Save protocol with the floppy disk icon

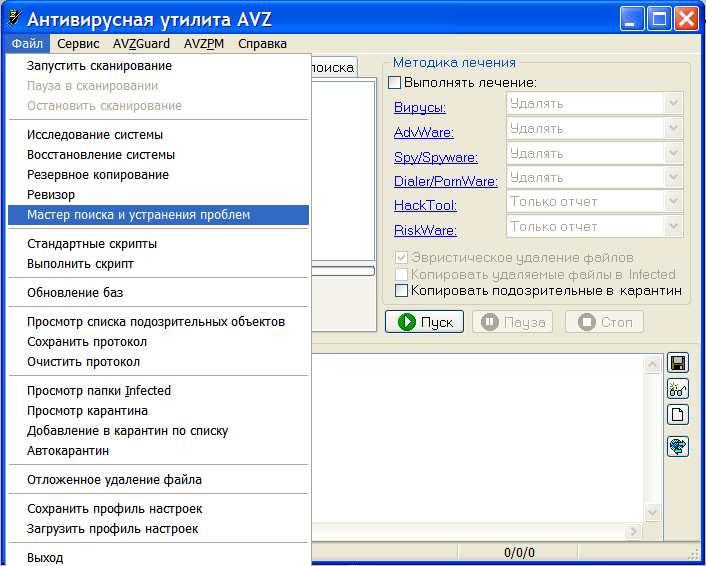click(x=678, y=363)
